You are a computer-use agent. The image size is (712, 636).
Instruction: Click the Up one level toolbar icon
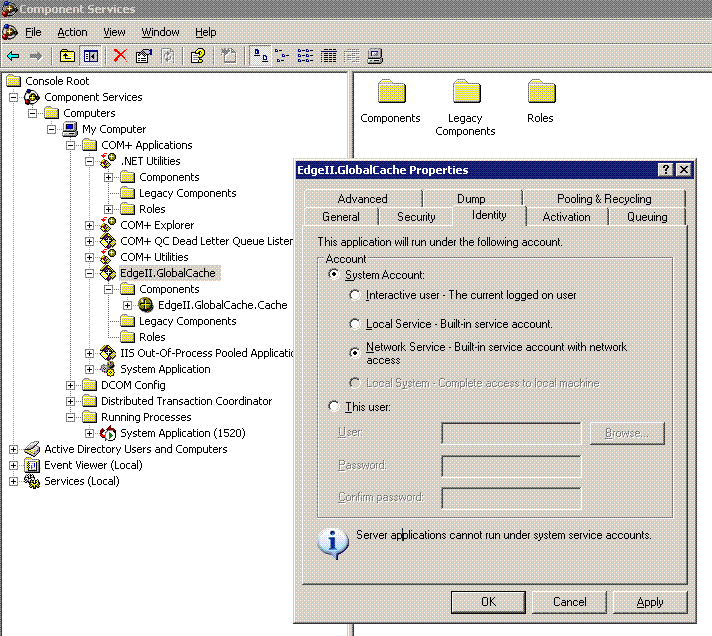tap(67, 56)
